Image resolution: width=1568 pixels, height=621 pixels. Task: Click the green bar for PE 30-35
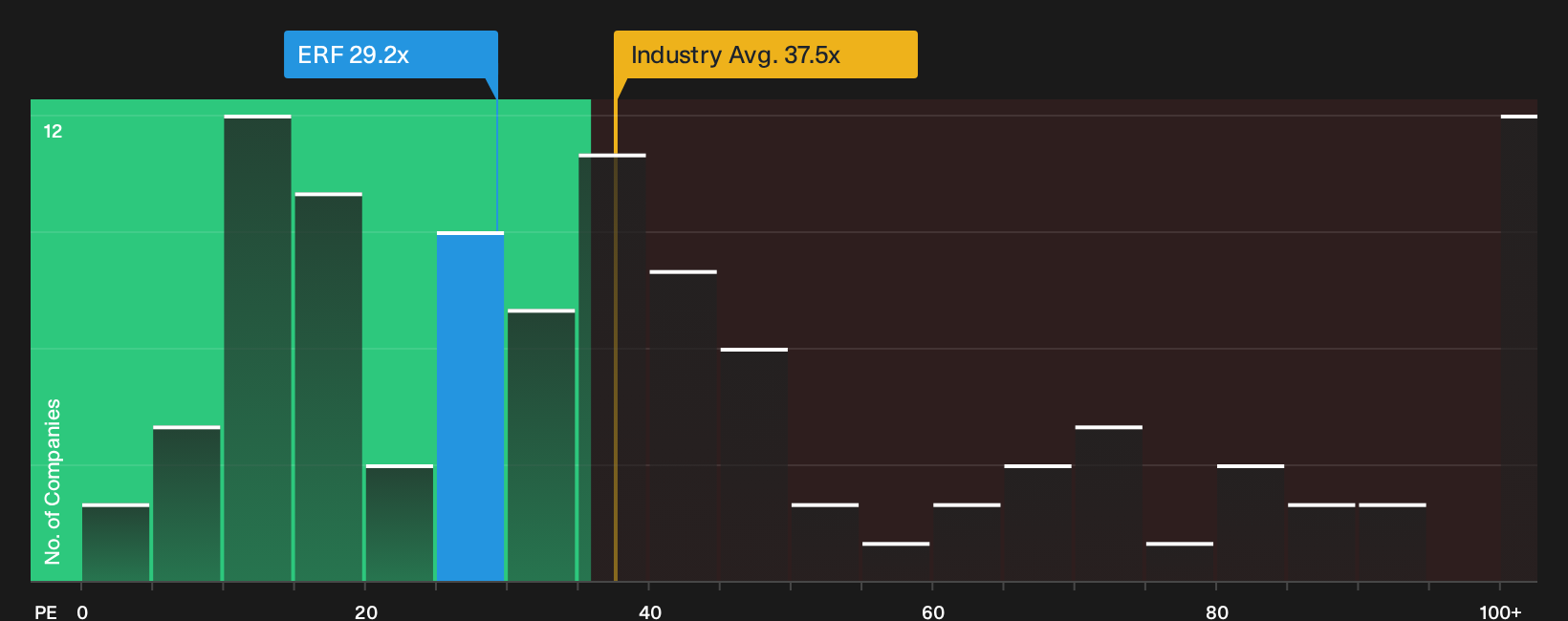[x=541, y=445]
